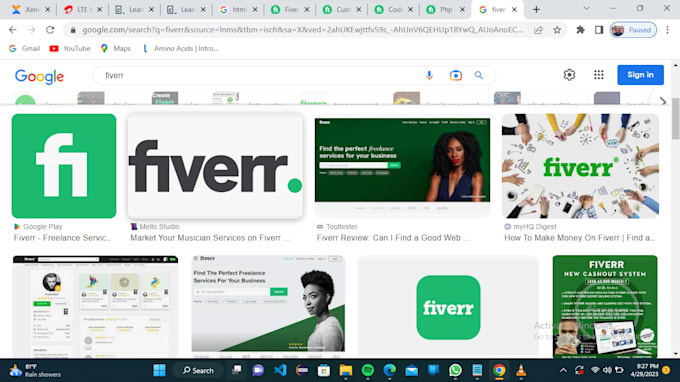Open the Chrome three-dot menu
680x382 pixels.
[x=667, y=30]
